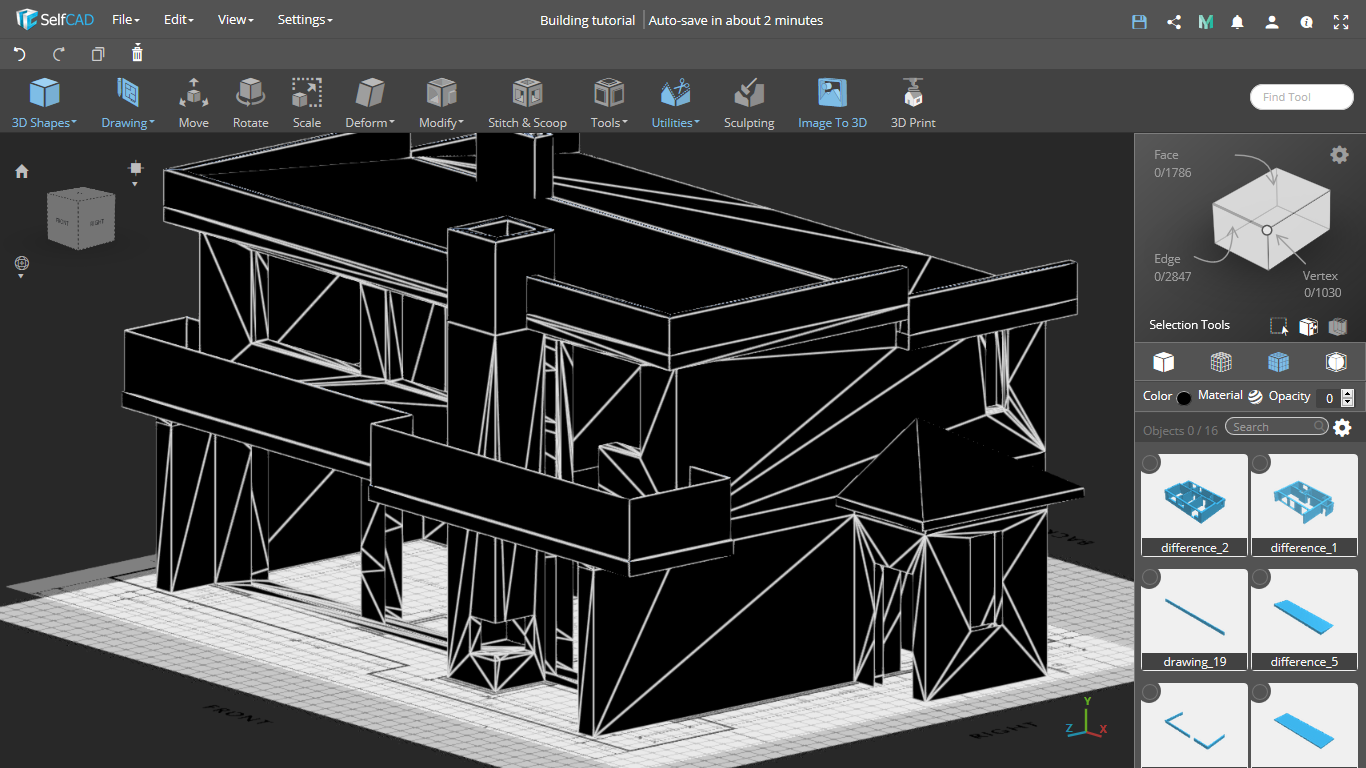Increase Opacity with stepper up arrow
This screenshot has width=1366, height=768.
pos(1347,393)
